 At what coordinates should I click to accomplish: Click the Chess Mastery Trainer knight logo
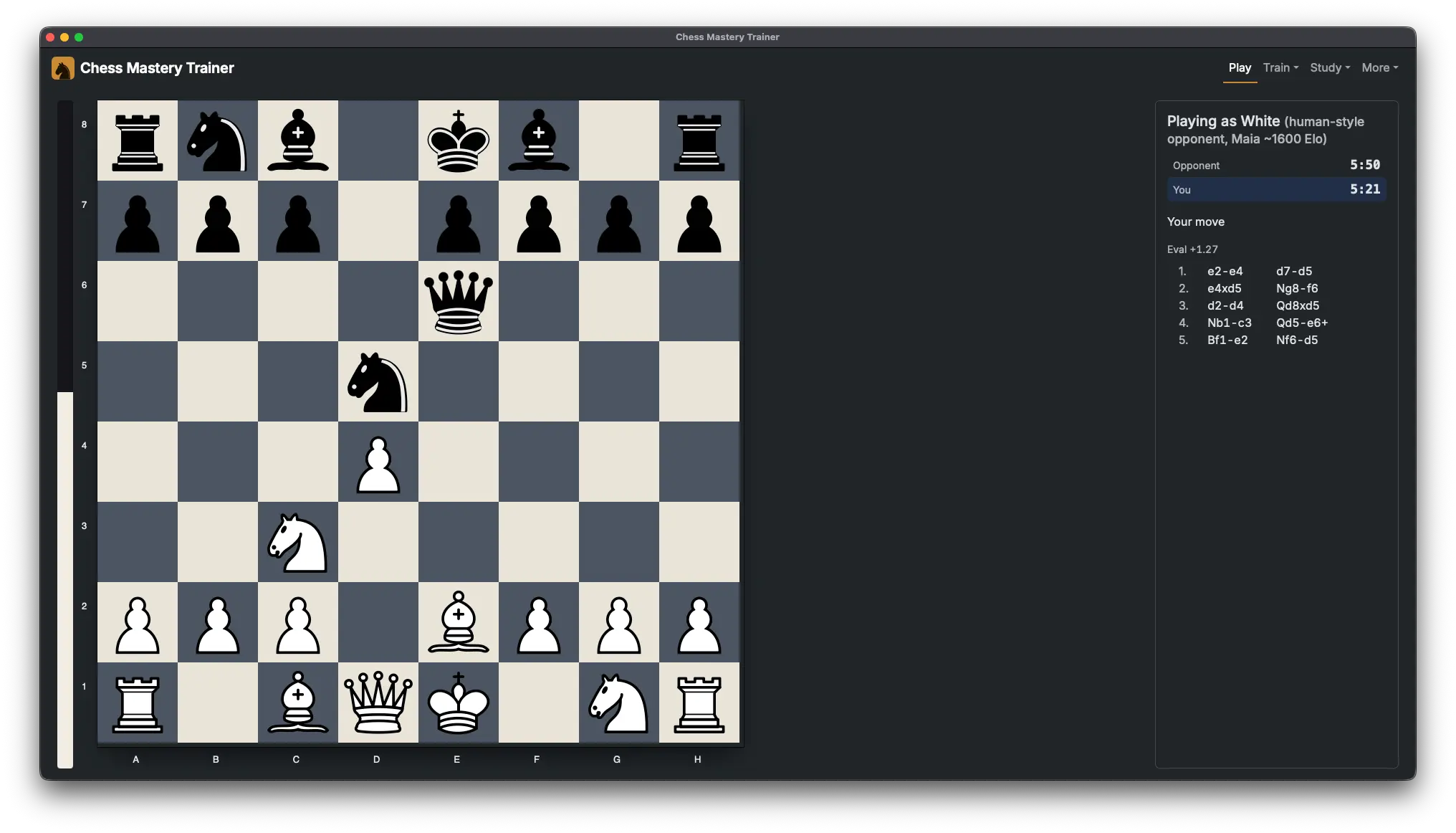pyautogui.click(x=63, y=68)
